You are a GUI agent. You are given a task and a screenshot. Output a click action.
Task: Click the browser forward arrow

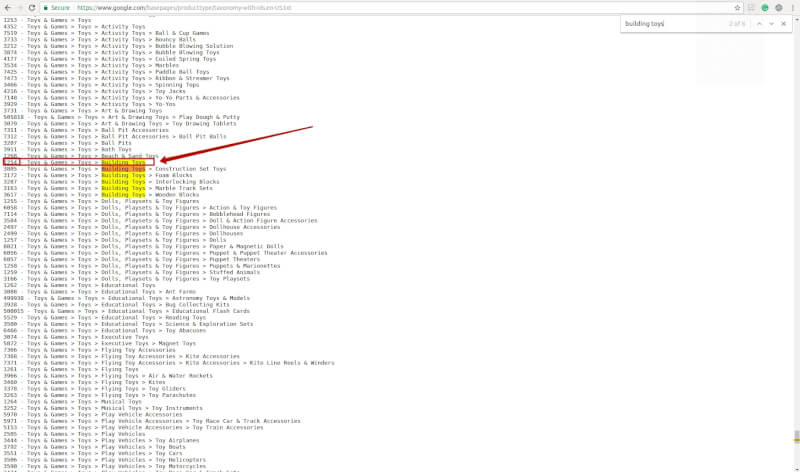click(20, 6)
